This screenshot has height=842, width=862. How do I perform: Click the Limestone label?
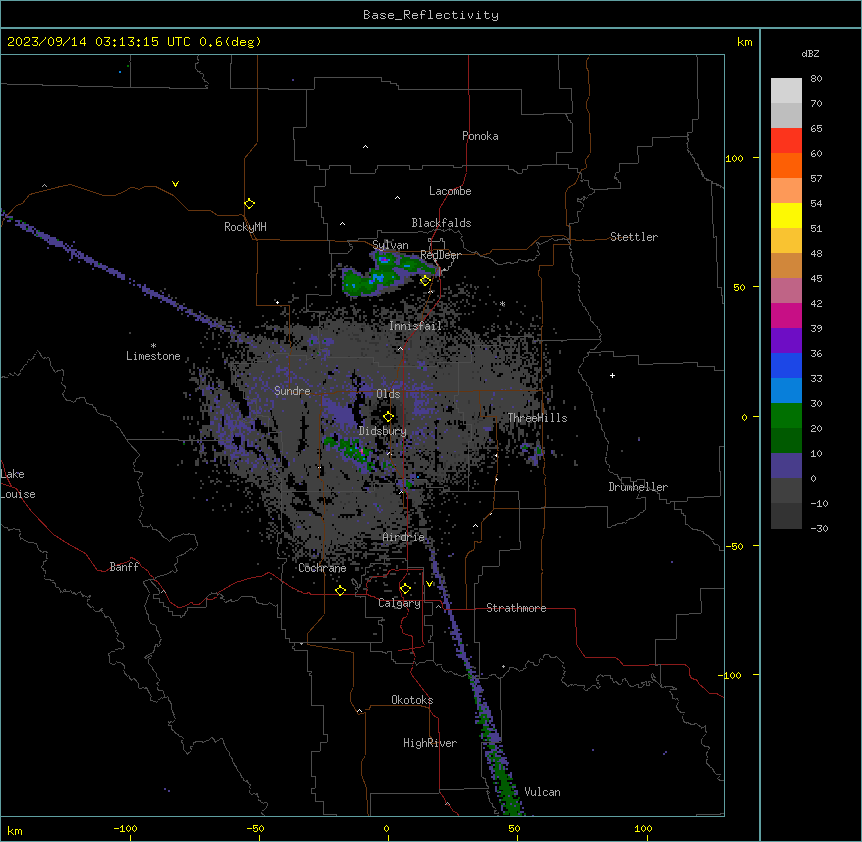[153, 356]
